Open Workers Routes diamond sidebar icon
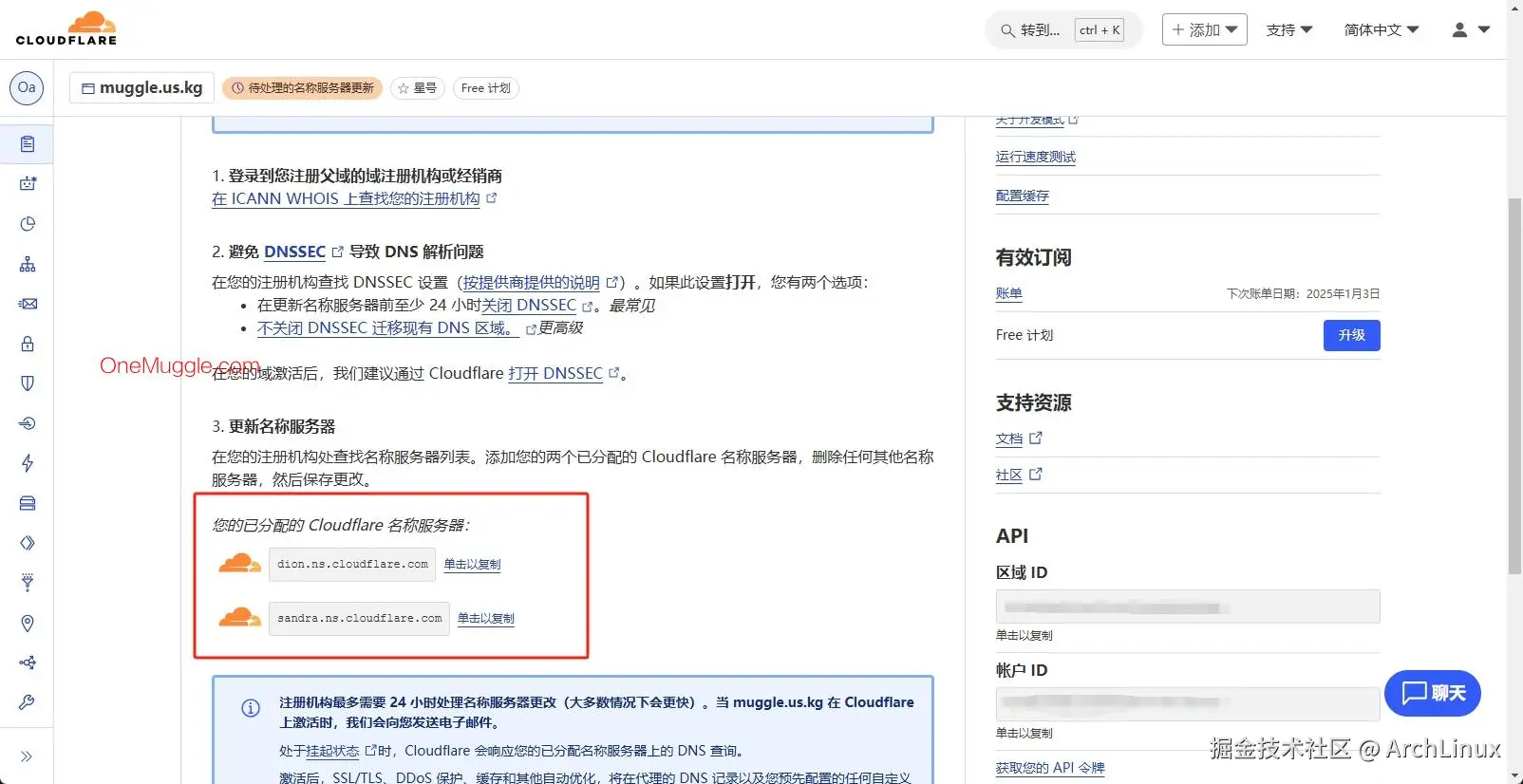The width and height of the screenshot is (1523, 784). 28,543
